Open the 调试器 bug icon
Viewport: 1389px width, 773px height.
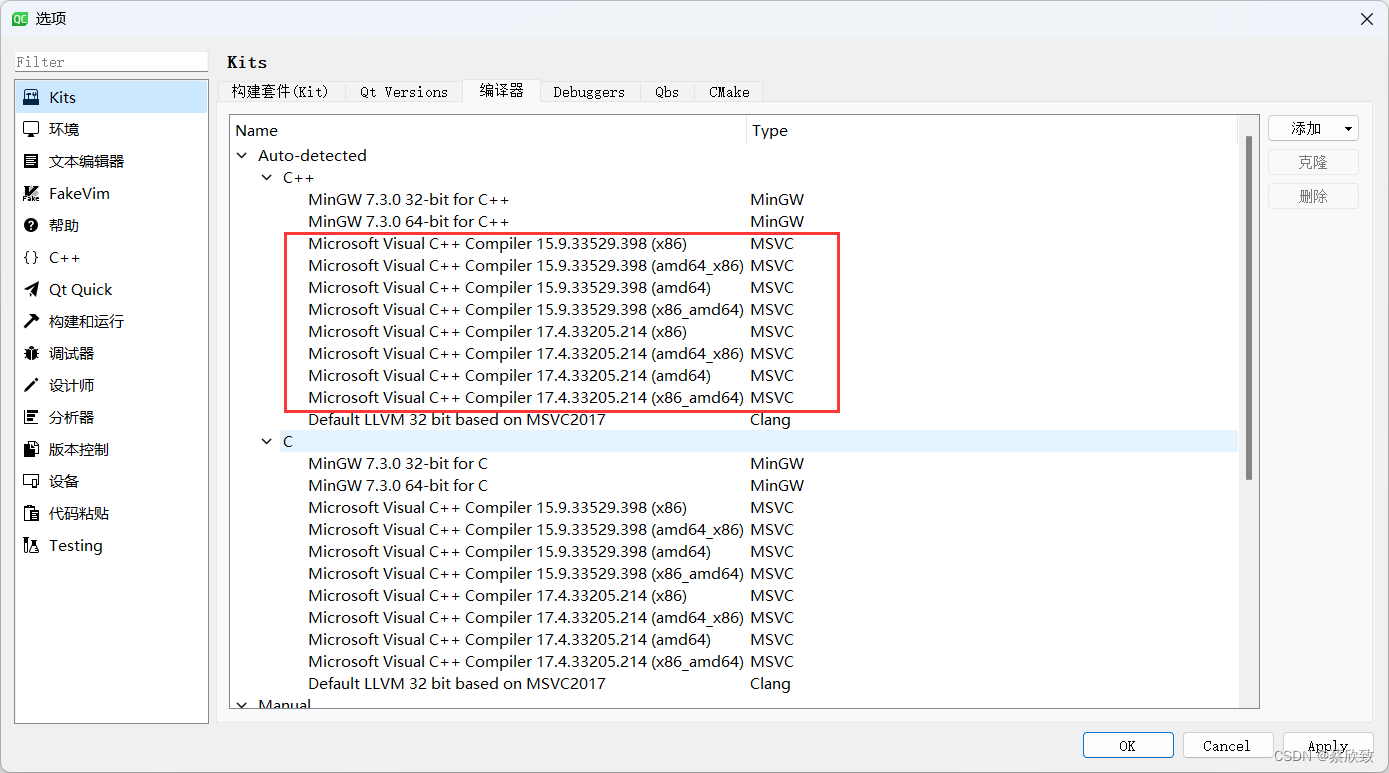pos(31,353)
